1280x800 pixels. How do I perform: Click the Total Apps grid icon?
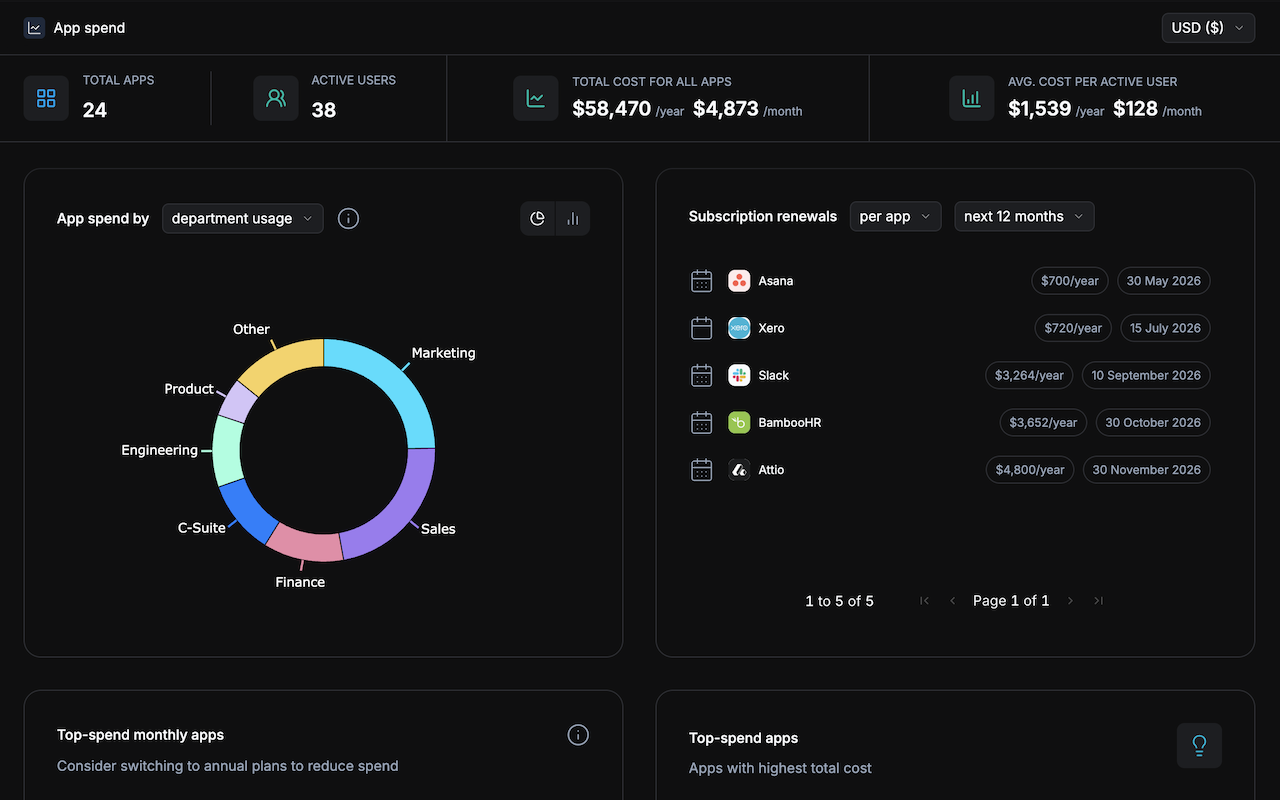tap(46, 98)
